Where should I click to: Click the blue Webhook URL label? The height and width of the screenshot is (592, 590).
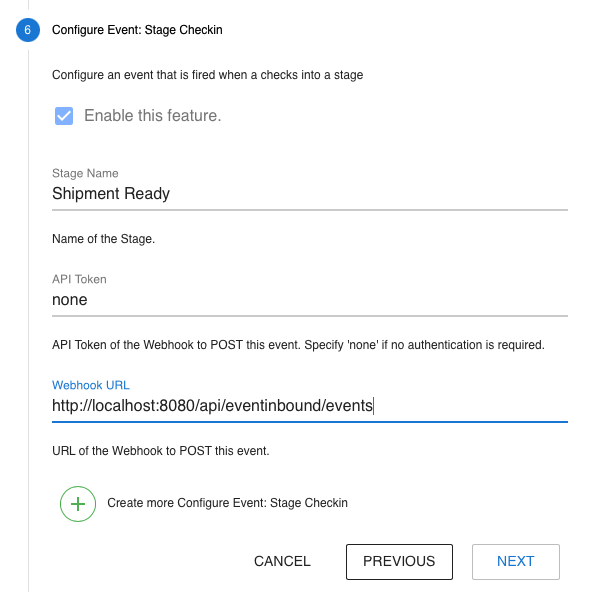coord(91,385)
